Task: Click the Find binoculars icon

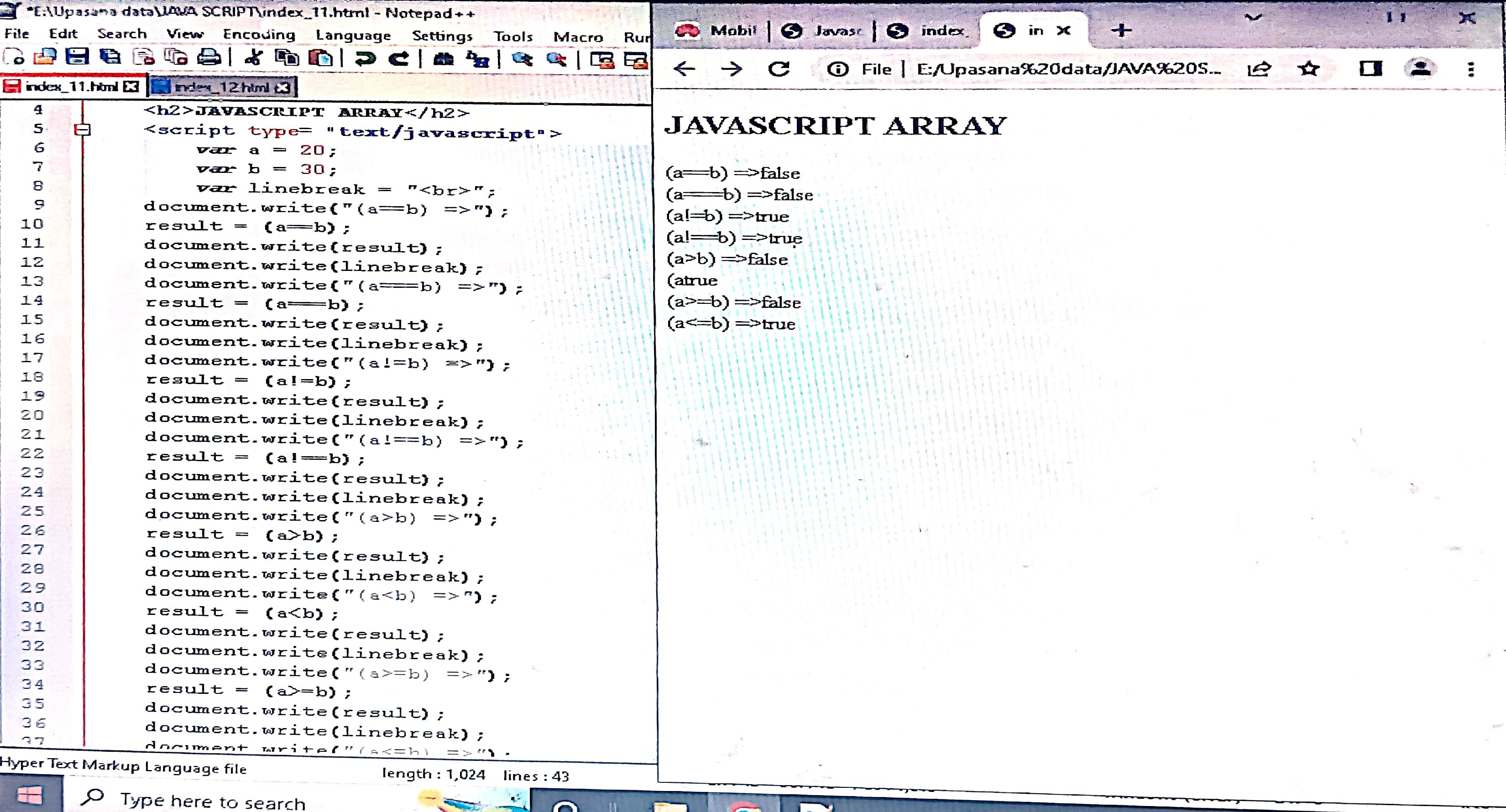Action: coord(444,58)
